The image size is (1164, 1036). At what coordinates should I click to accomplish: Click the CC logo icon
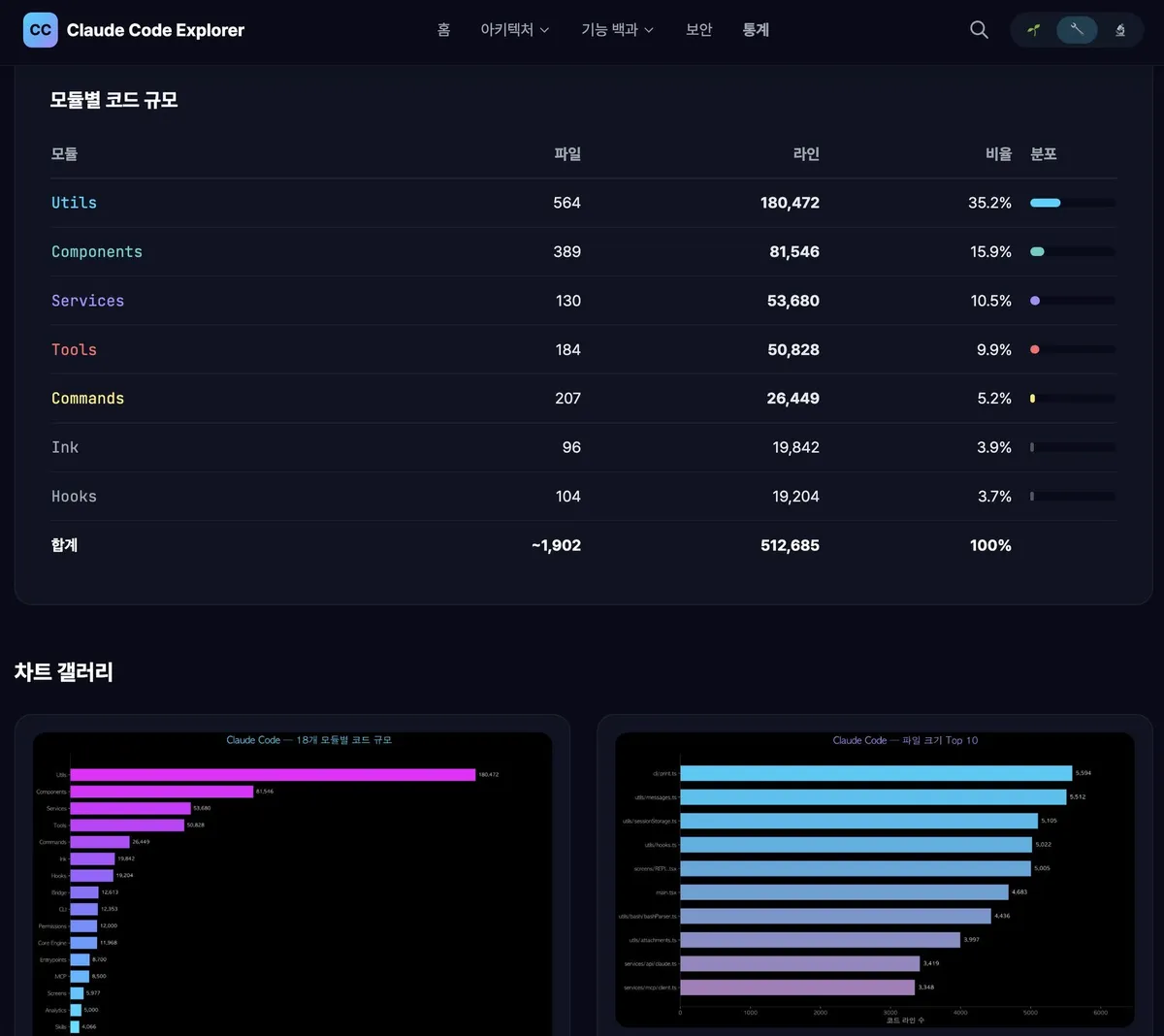pos(40,30)
